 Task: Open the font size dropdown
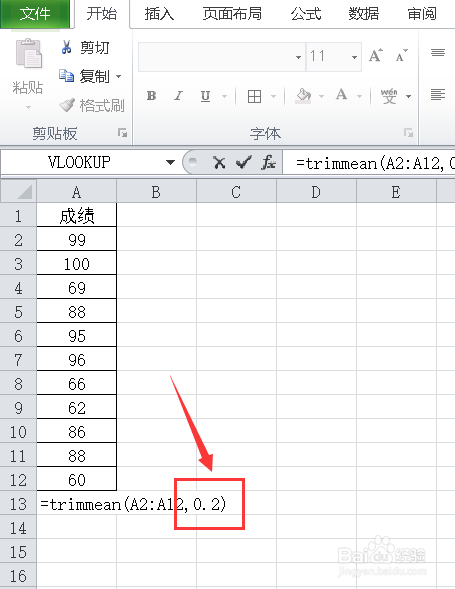coord(354,57)
